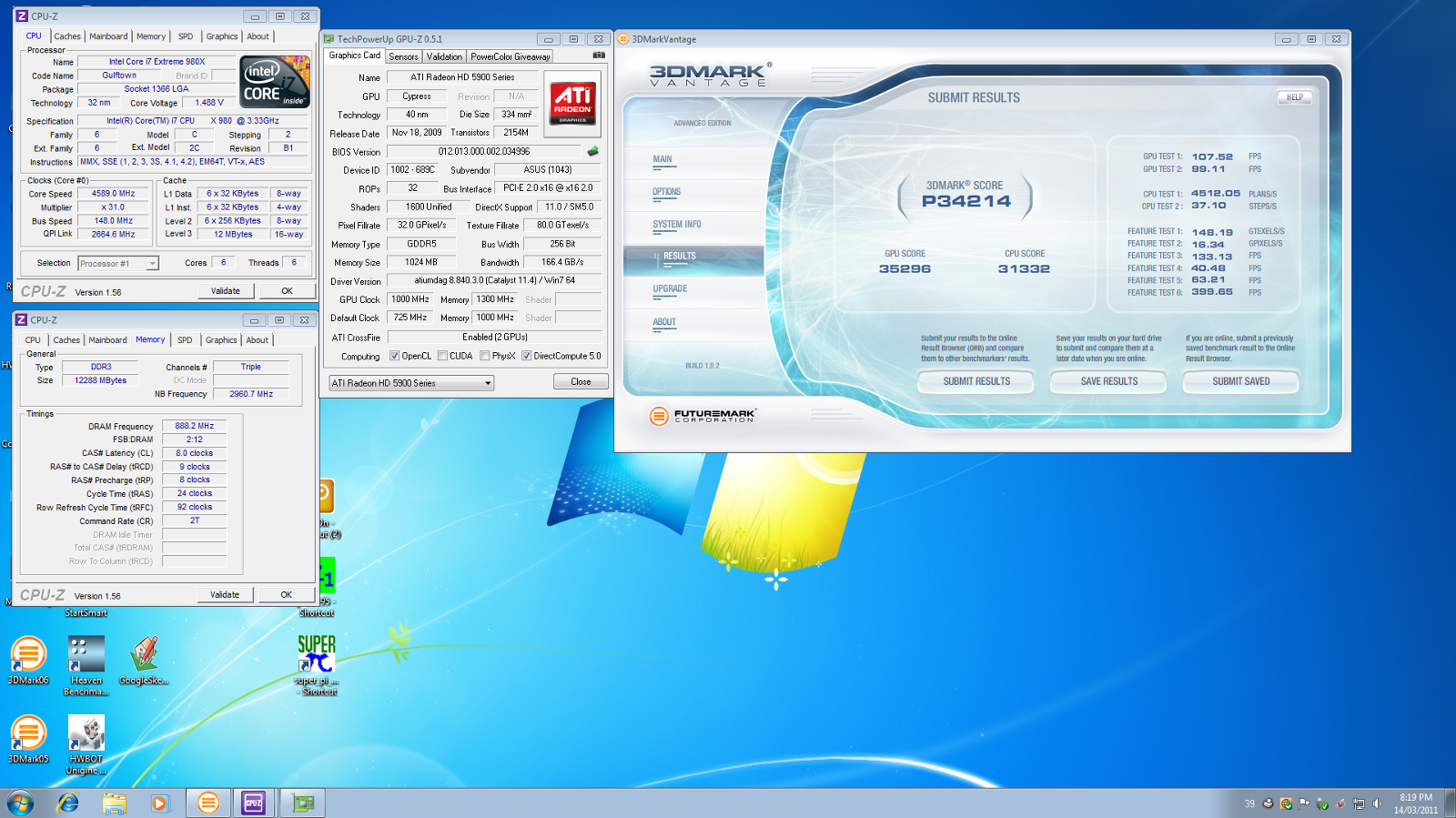Click the DRAM Frequency 888.2 MHz value
This screenshot has width=1456, height=818.
click(x=195, y=426)
